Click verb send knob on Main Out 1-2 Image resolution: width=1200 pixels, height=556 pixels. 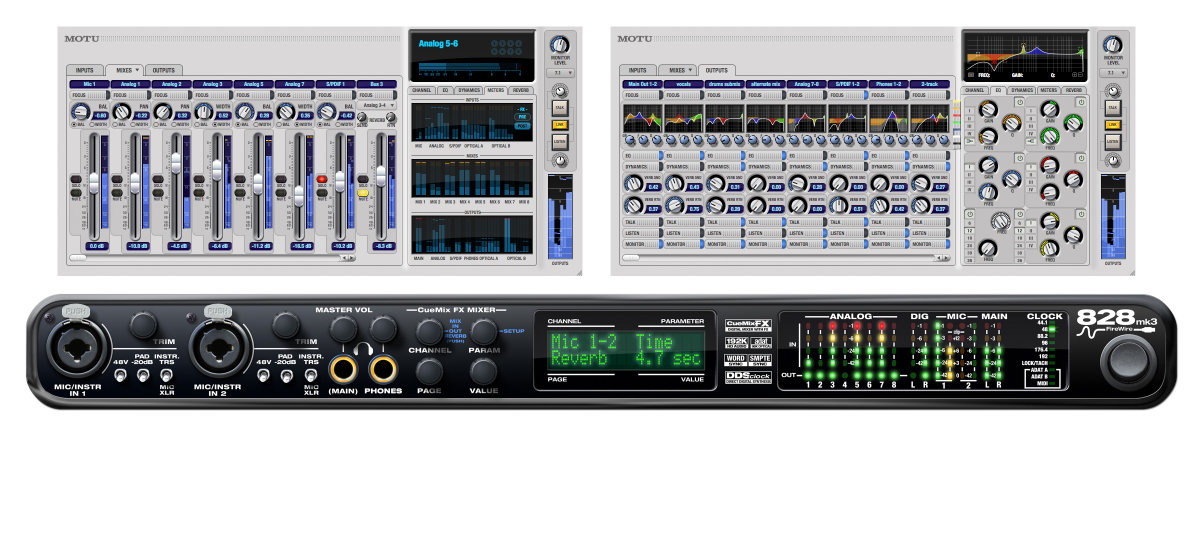(633, 183)
